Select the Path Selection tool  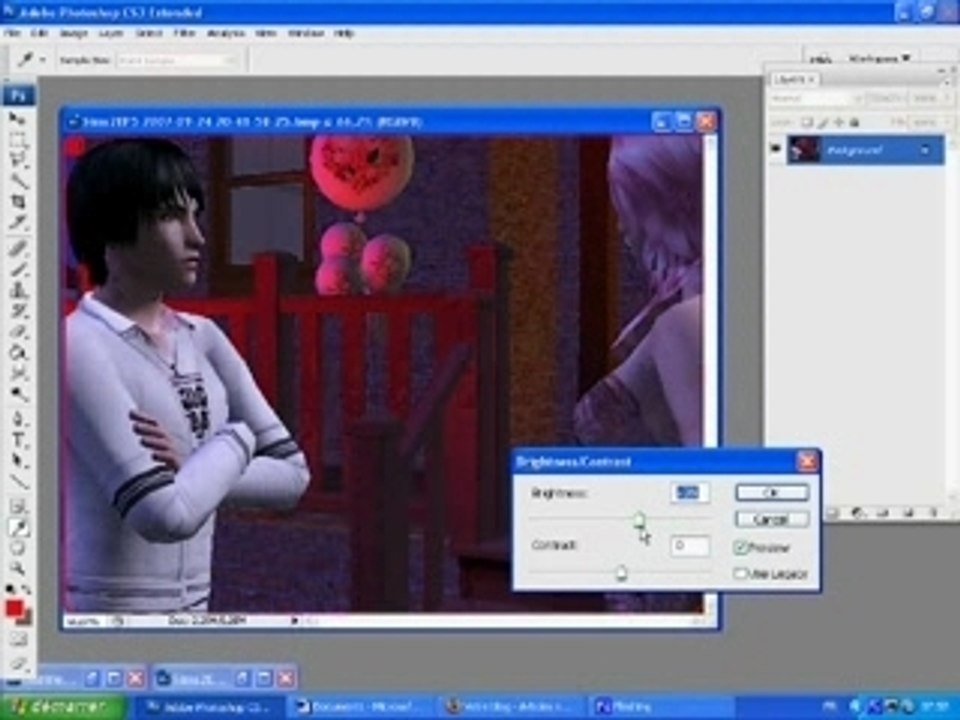click(18, 460)
